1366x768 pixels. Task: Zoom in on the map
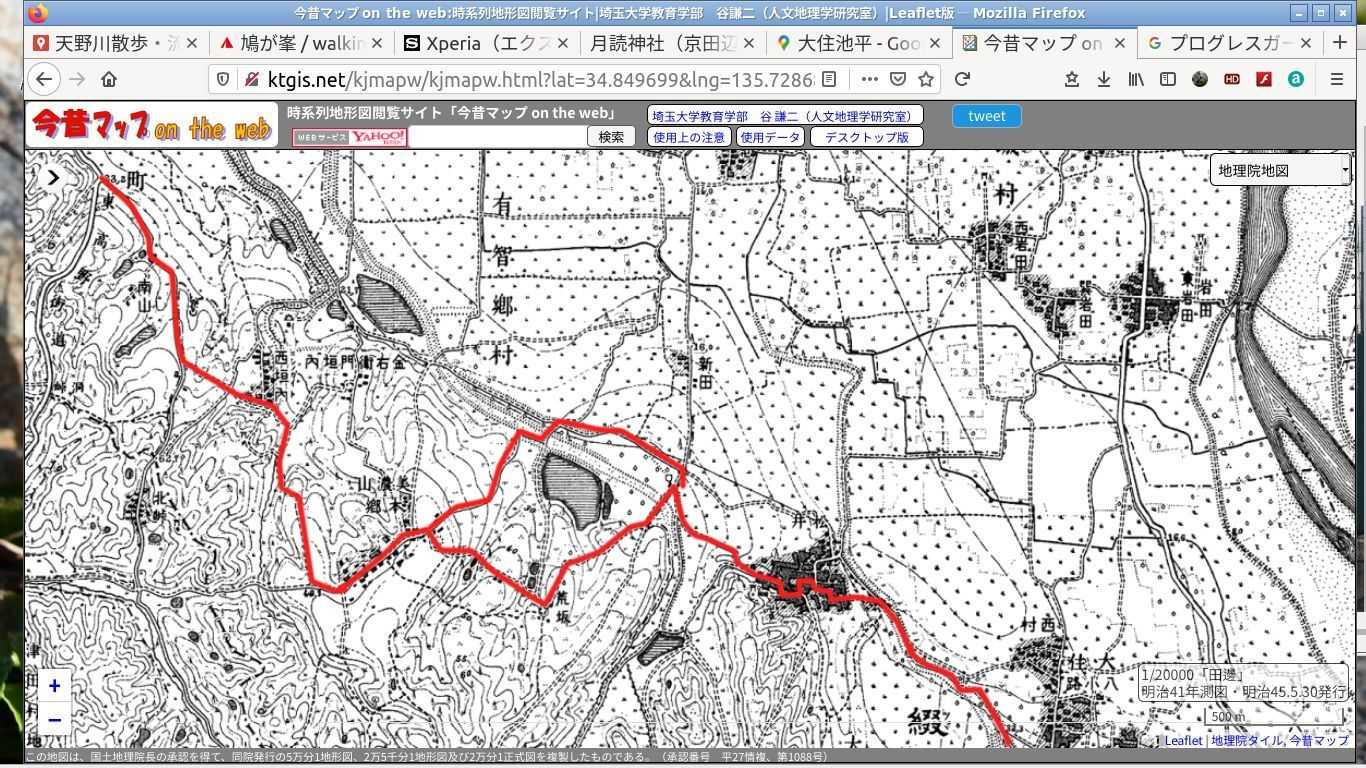(x=54, y=686)
